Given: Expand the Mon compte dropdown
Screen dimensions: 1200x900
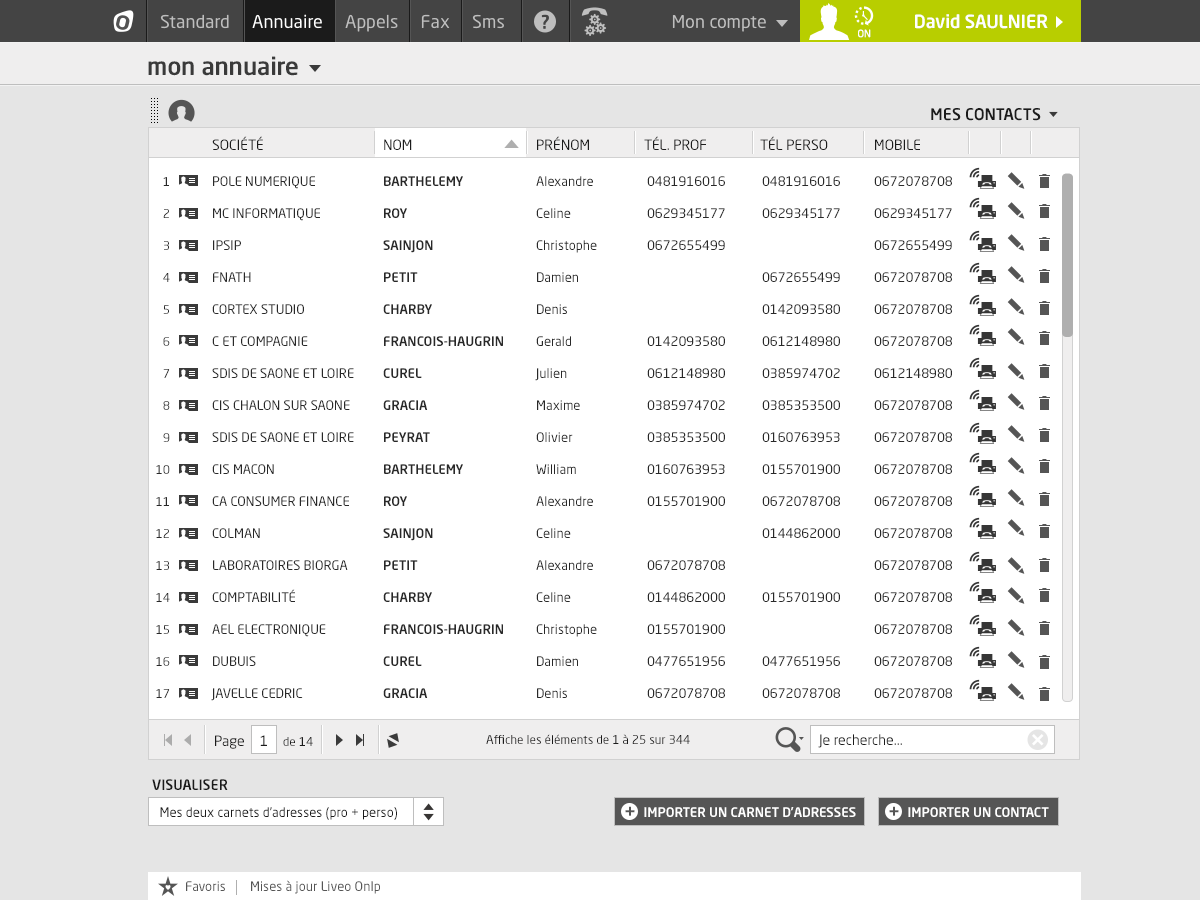Looking at the screenshot, I should point(729,22).
